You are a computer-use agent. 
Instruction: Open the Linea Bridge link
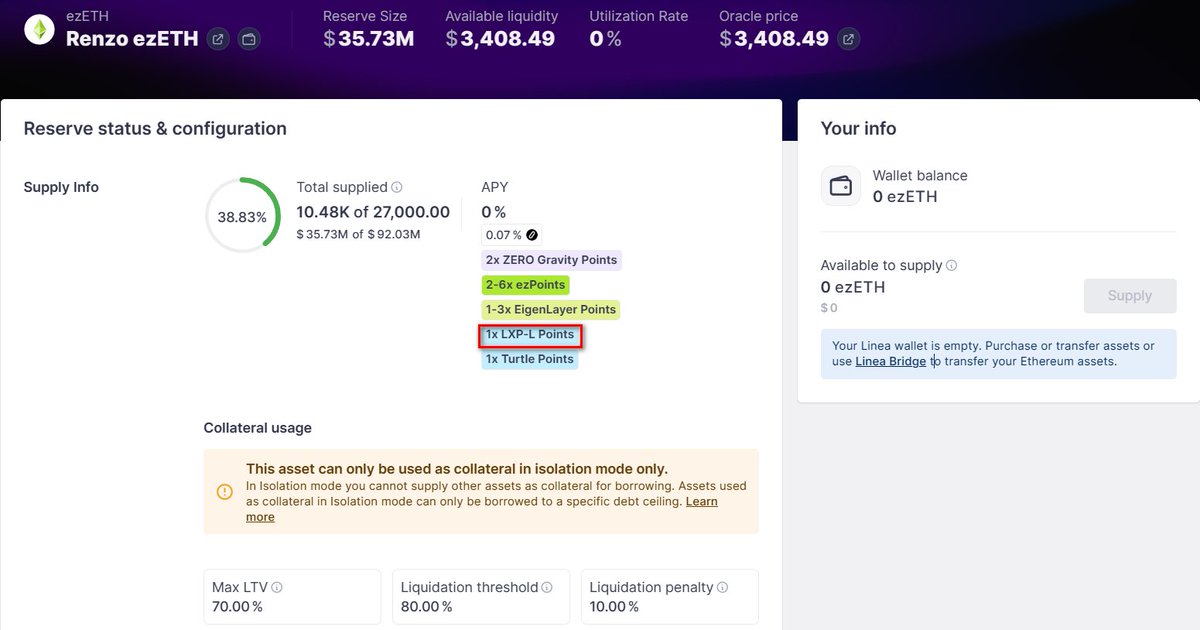891,361
